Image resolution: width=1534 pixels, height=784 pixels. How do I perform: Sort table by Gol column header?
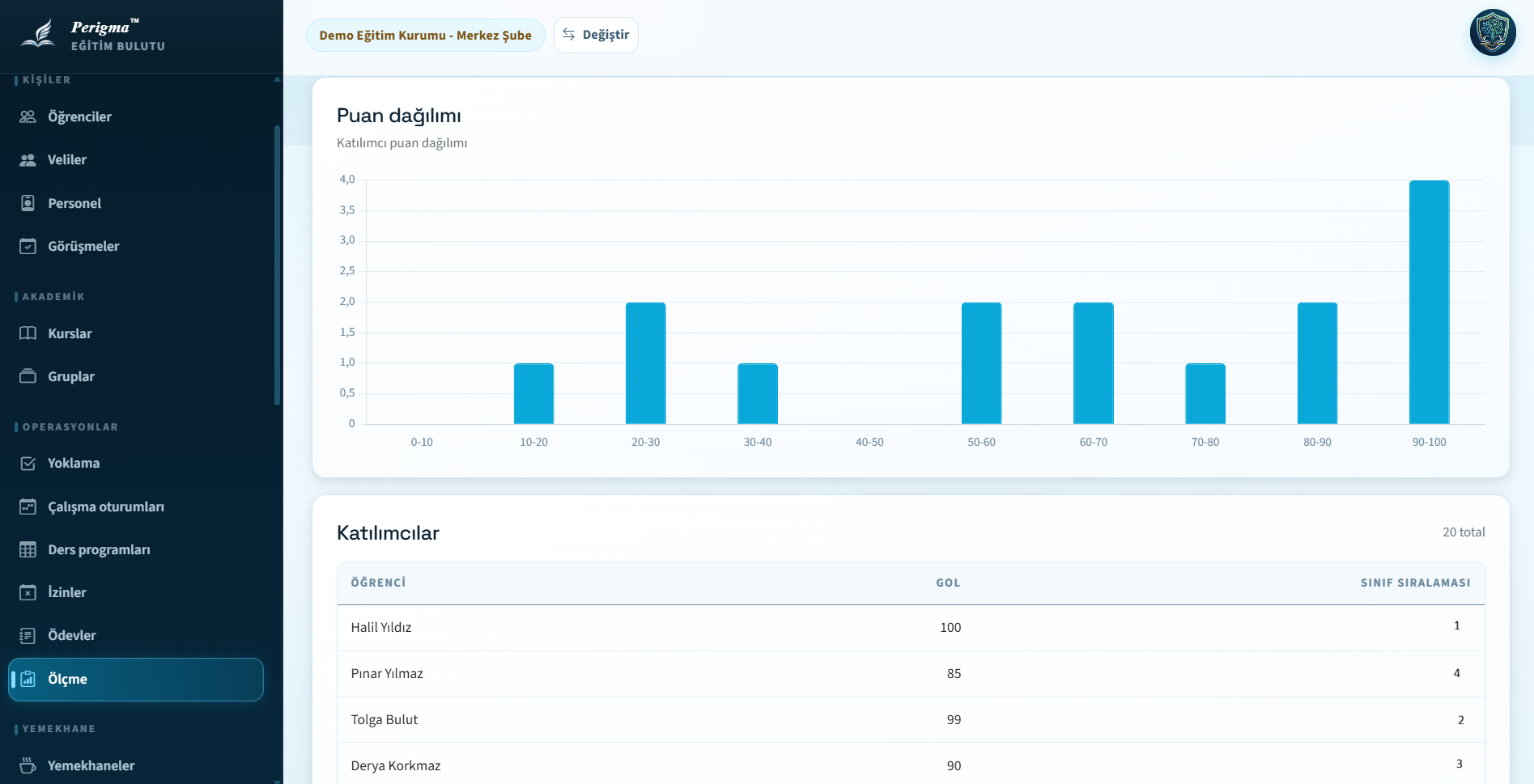click(x=948, y=583)
